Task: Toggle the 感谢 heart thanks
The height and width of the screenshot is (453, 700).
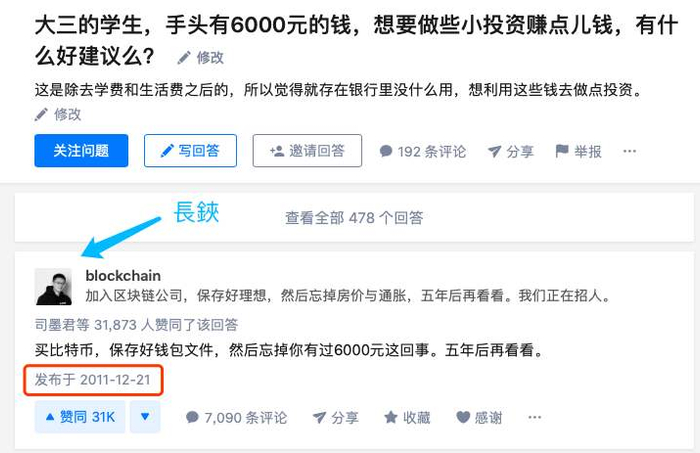Action: click(479, 417)
